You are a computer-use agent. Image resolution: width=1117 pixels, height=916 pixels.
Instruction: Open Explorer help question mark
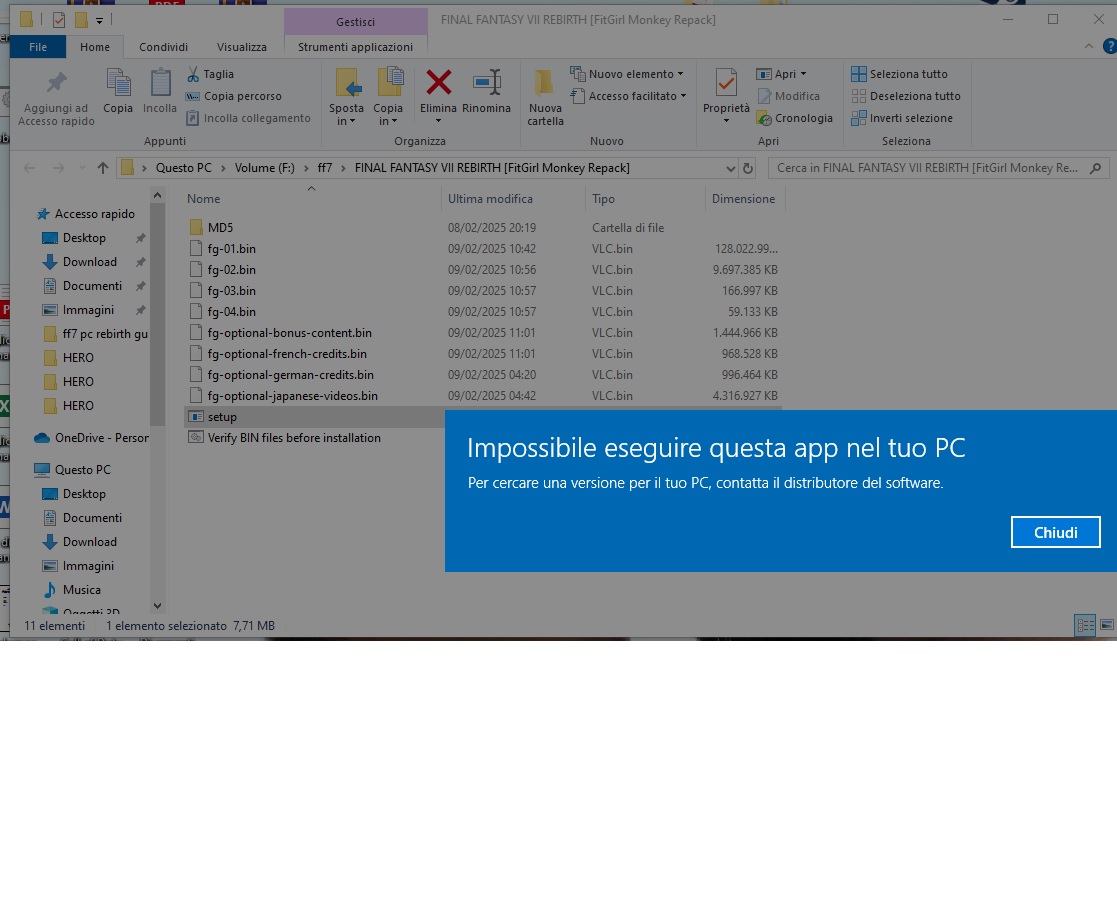pos(1109,46)
